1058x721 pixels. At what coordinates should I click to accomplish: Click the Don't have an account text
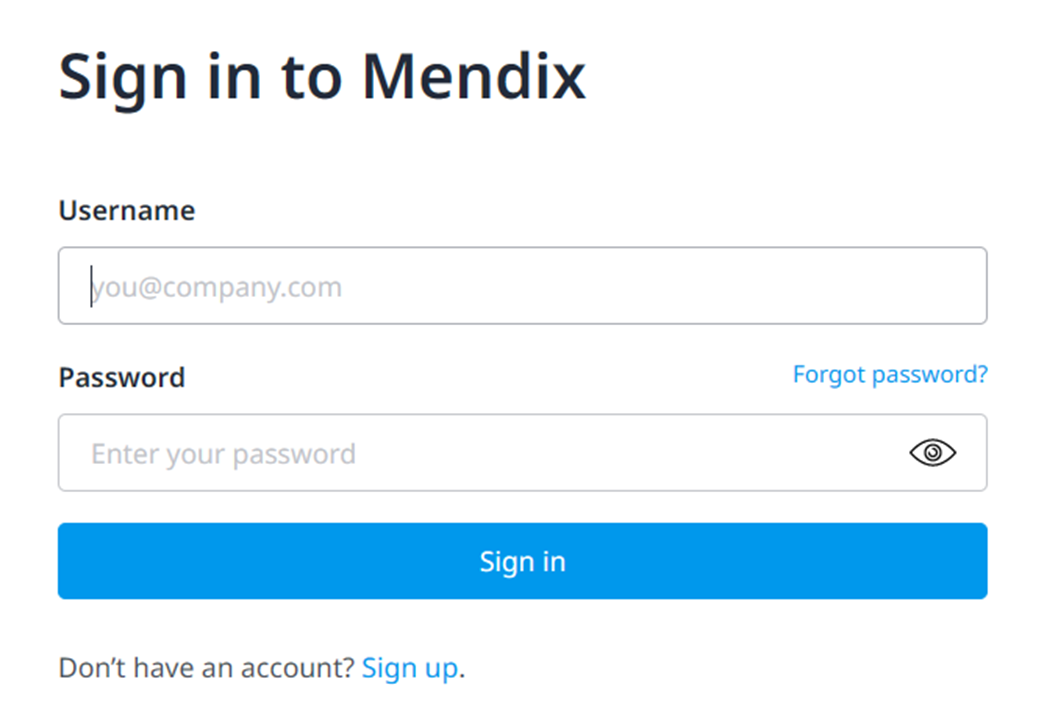[x=205, y=667]
